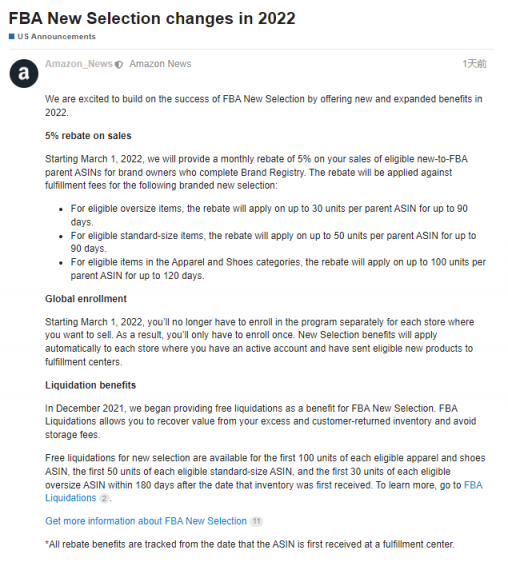Click the 5% rebate on sales heading
The image size is (508, 566).
pyautogui.click(x=88, y=136)
